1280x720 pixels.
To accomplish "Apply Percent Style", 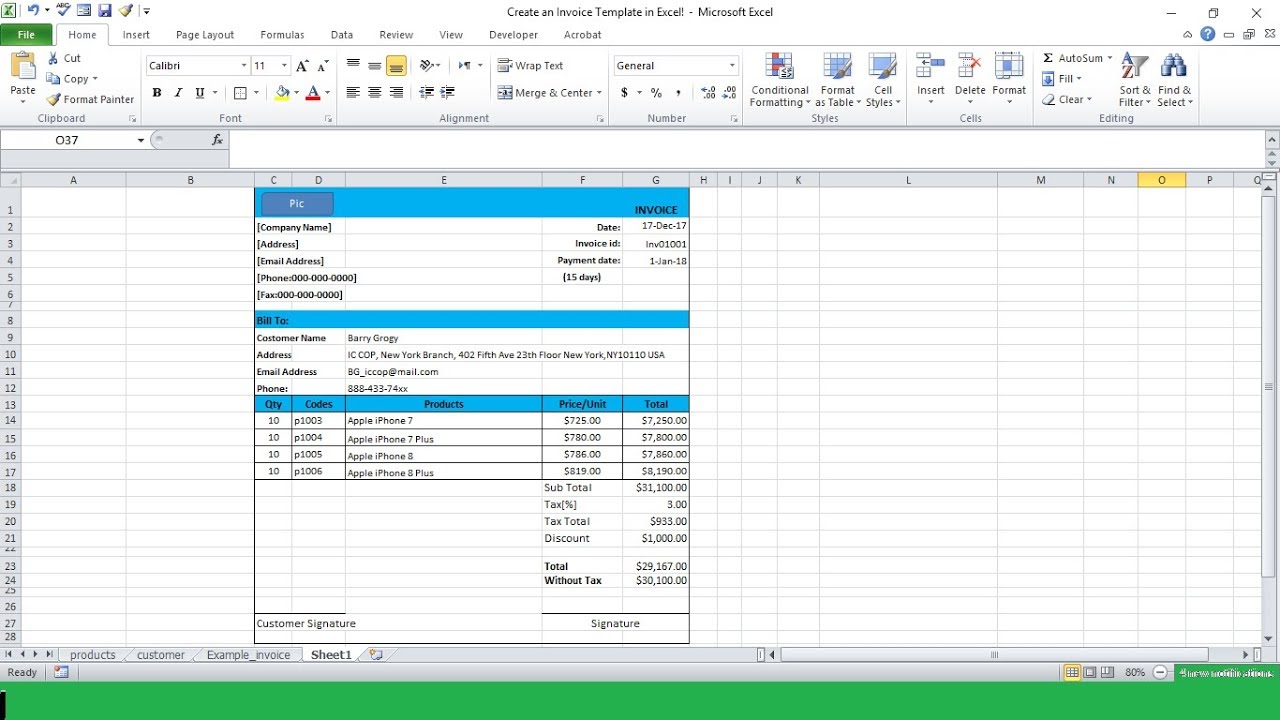I will click(656, 93).
